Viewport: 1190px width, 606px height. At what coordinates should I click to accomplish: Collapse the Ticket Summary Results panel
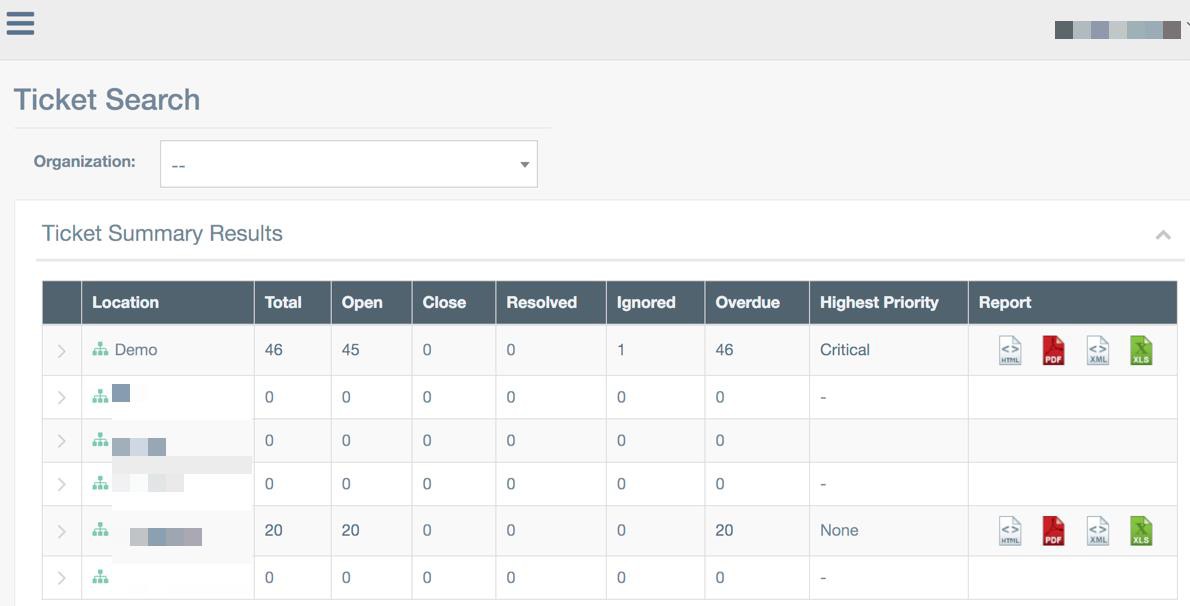[1163, 235]
